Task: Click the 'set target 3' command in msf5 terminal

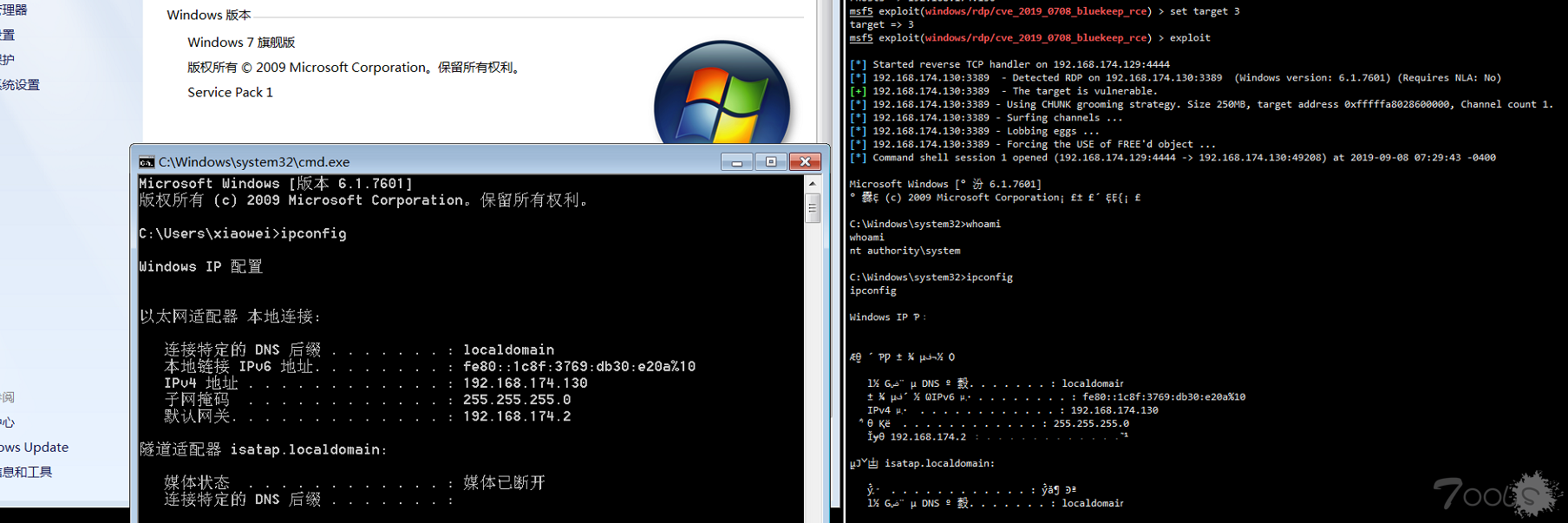Action: (1205, 11)
